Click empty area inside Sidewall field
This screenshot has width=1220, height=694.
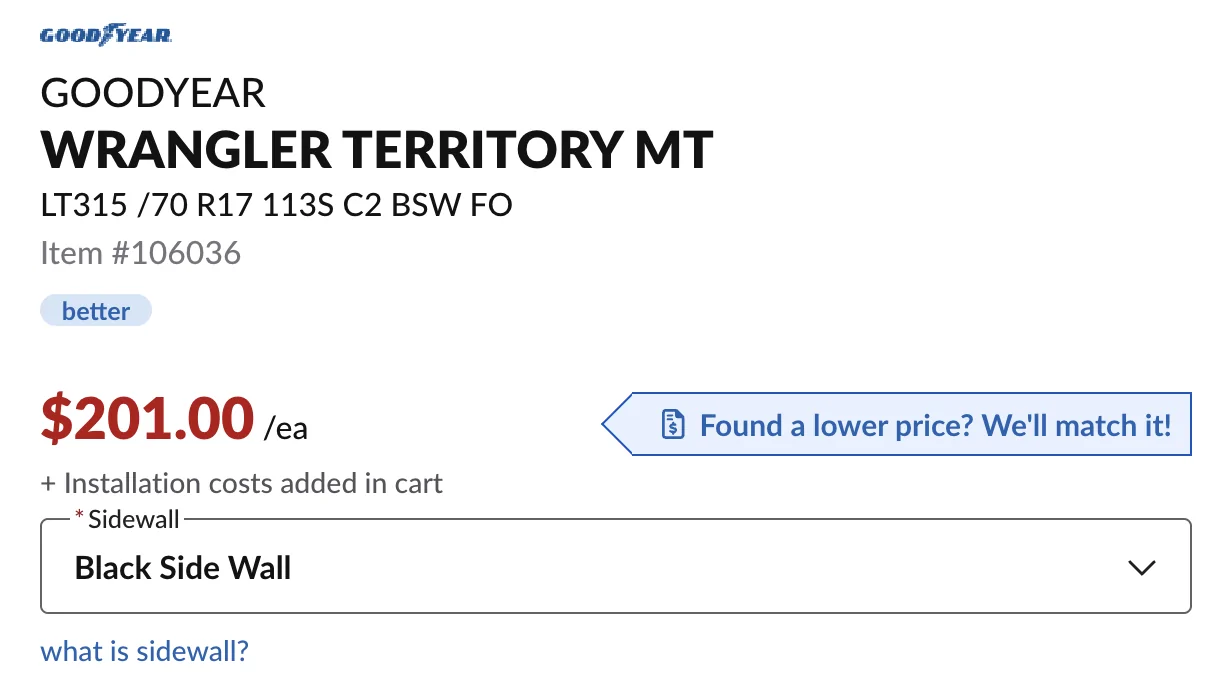[700, 568]
